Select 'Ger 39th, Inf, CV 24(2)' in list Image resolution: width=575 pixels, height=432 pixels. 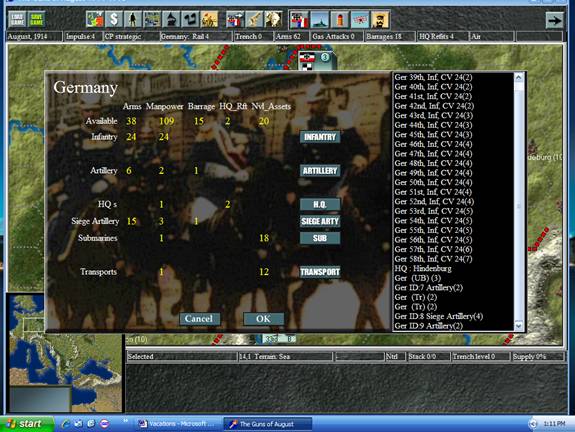point(433,77)
